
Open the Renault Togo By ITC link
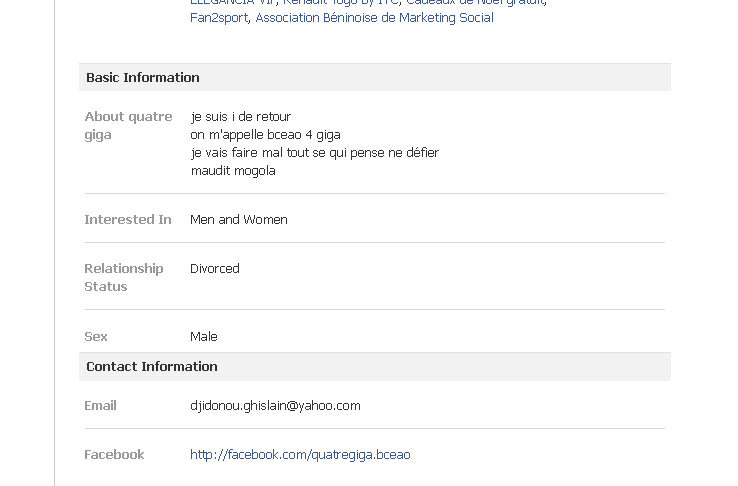tap(340, 2)
